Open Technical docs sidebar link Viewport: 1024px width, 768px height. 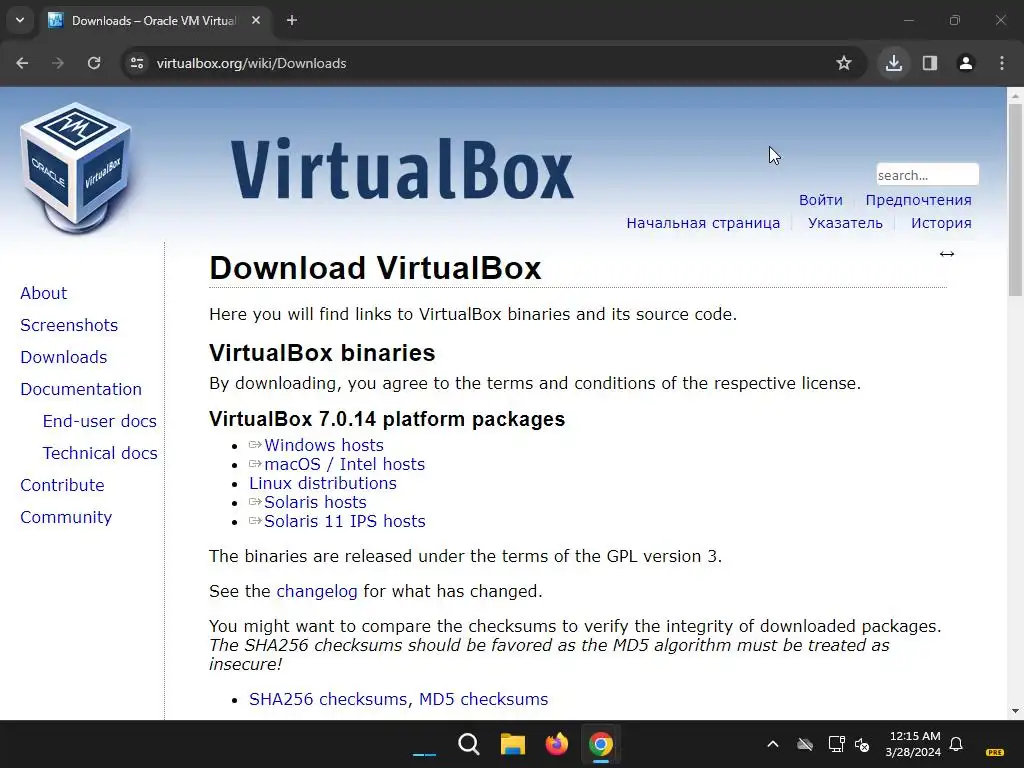(100, 453)
